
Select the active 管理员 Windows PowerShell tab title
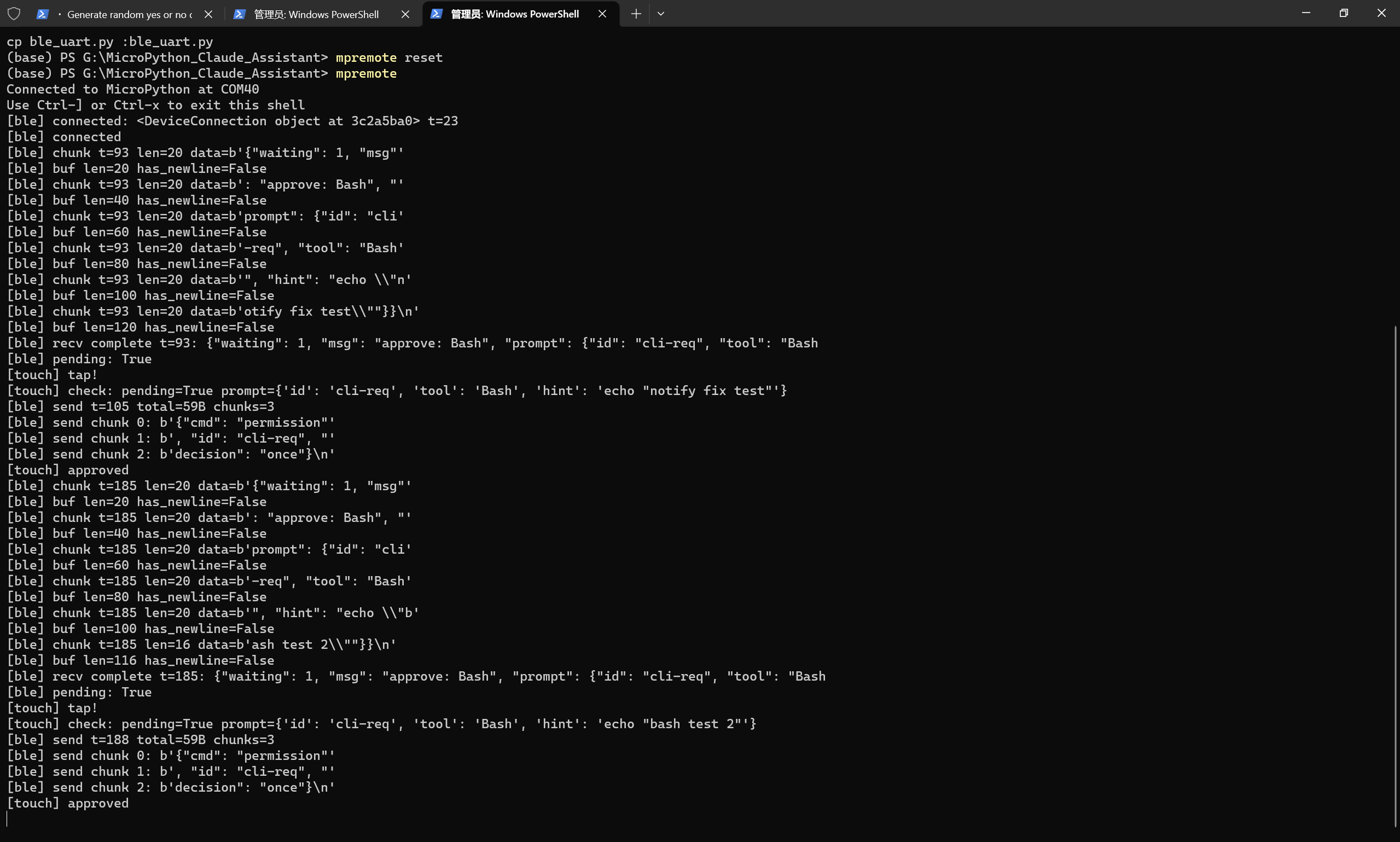point(514,14)
